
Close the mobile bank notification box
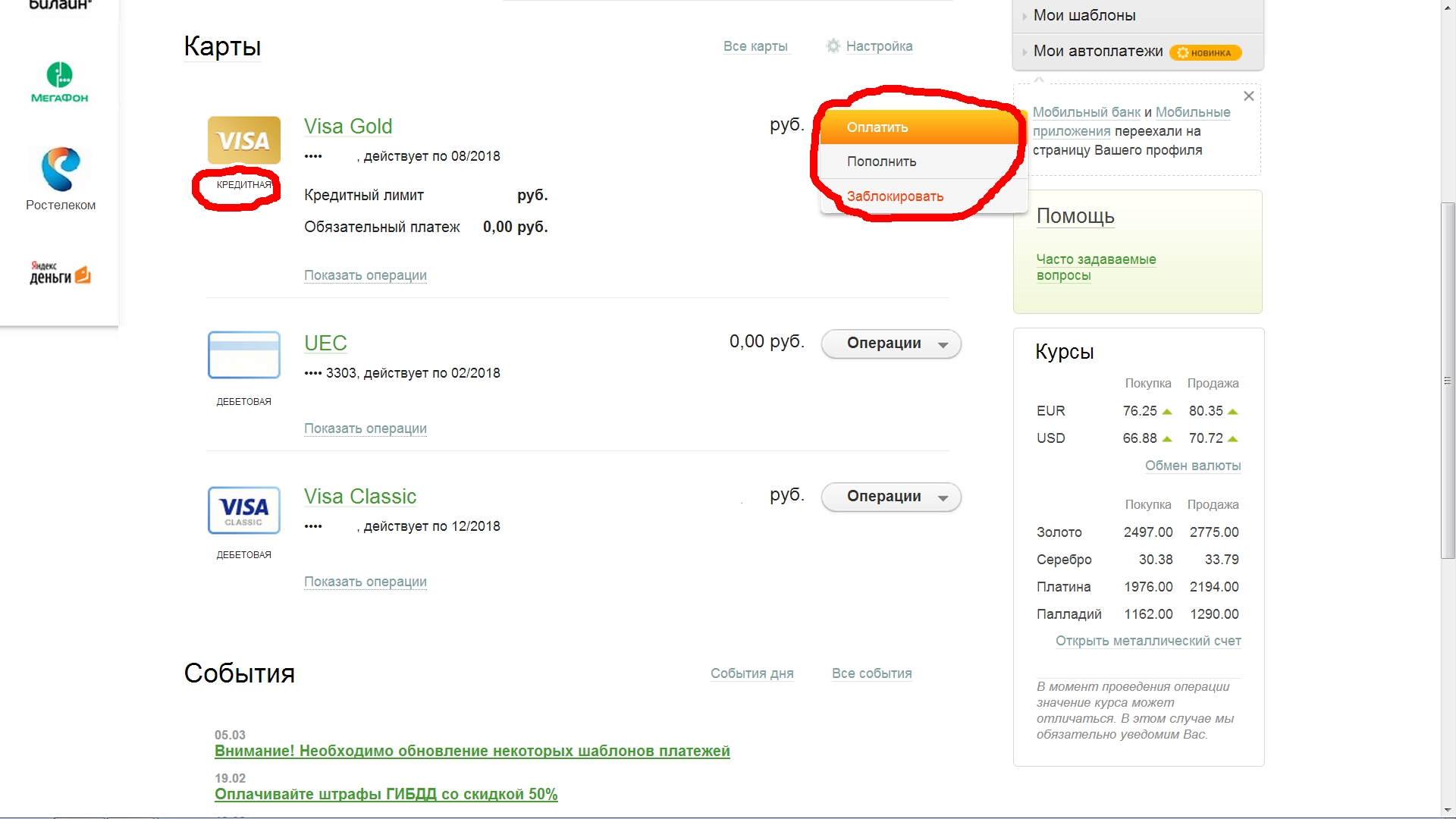1248,96
